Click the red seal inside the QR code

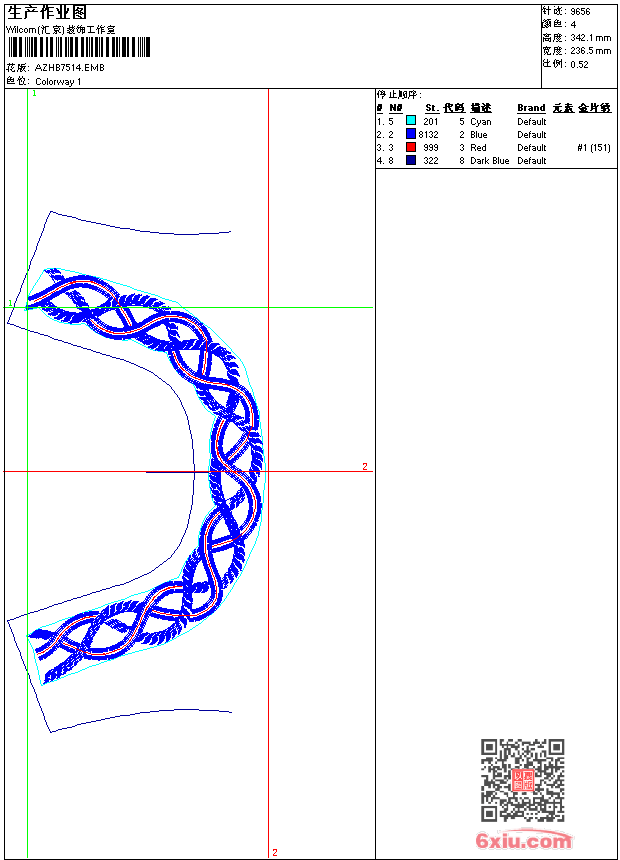pos(522,781)
